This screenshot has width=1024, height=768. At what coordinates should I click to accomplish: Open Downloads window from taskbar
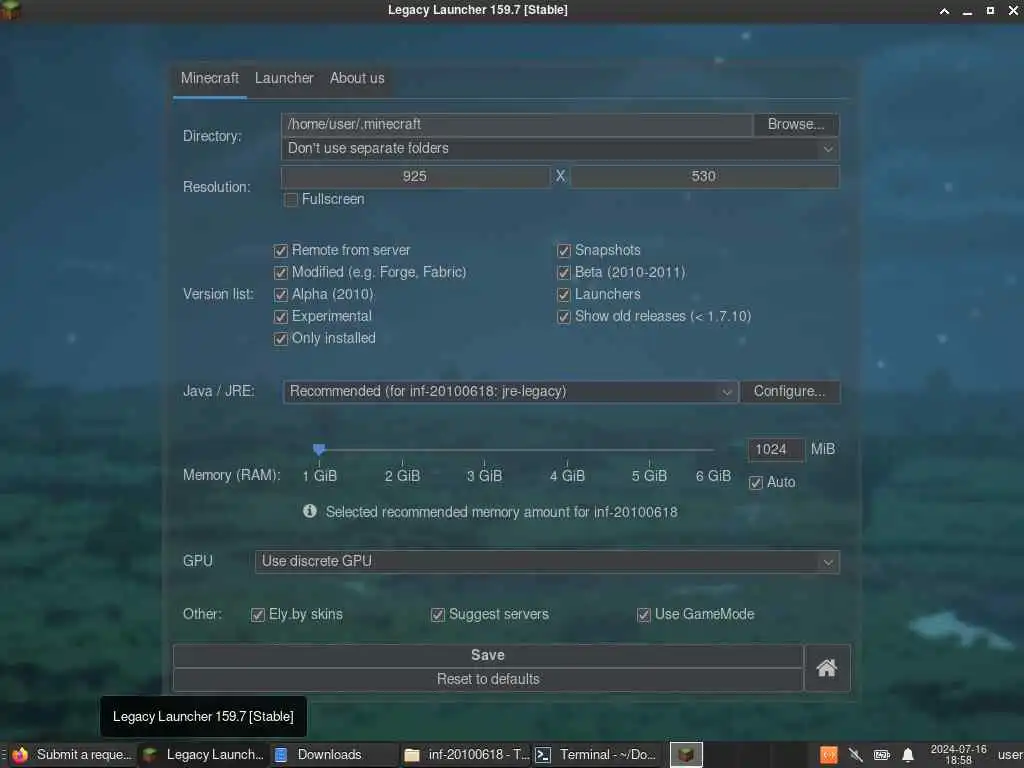(334, 755)
